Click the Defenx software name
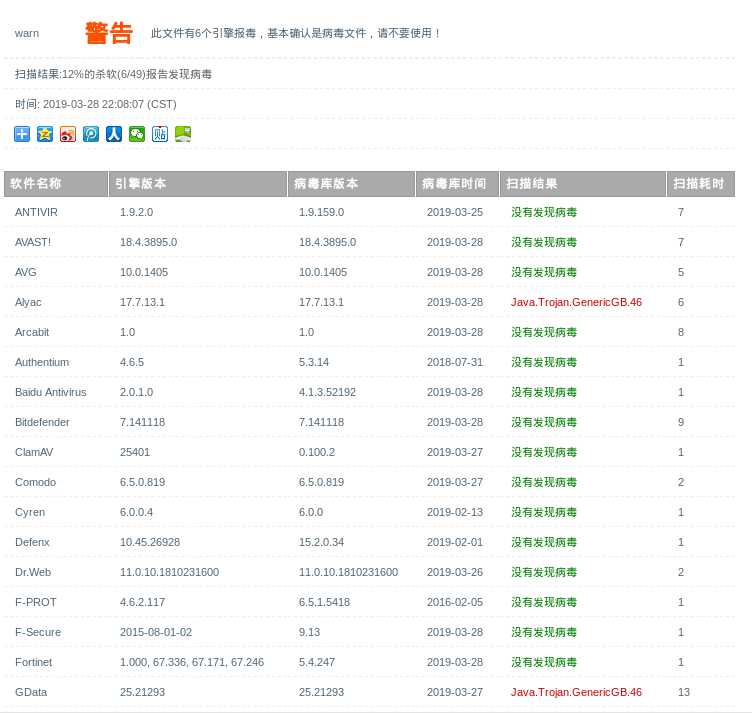Image resolution: width=752 pixels, height=713 pixels. pos(33,542)
